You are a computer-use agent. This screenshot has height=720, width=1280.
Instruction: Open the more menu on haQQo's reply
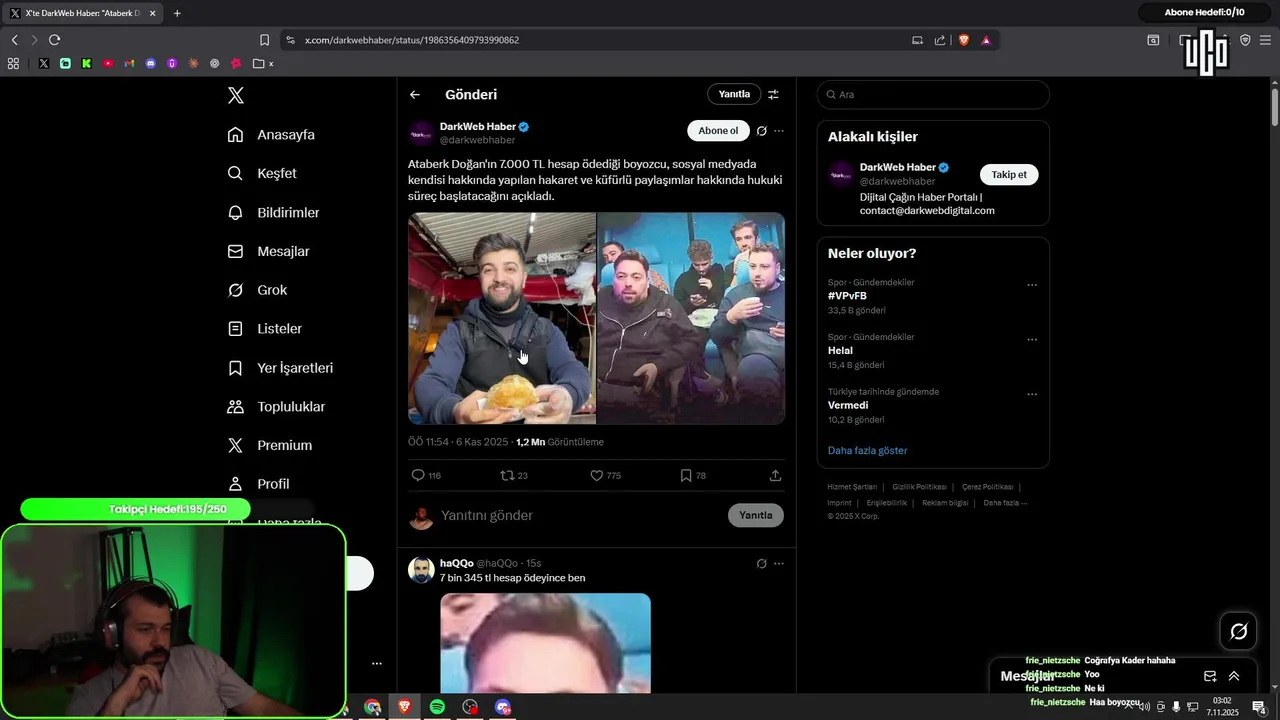(x=779, y=563)
